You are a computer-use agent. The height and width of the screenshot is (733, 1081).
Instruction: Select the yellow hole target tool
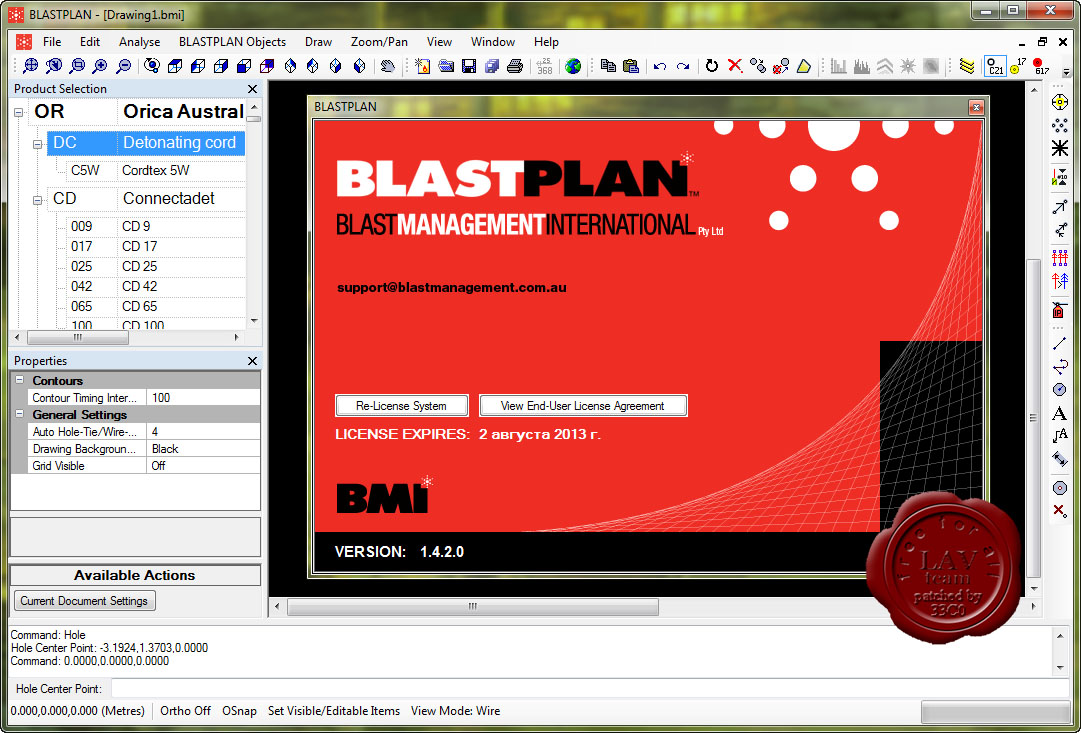coord(1060,102)
